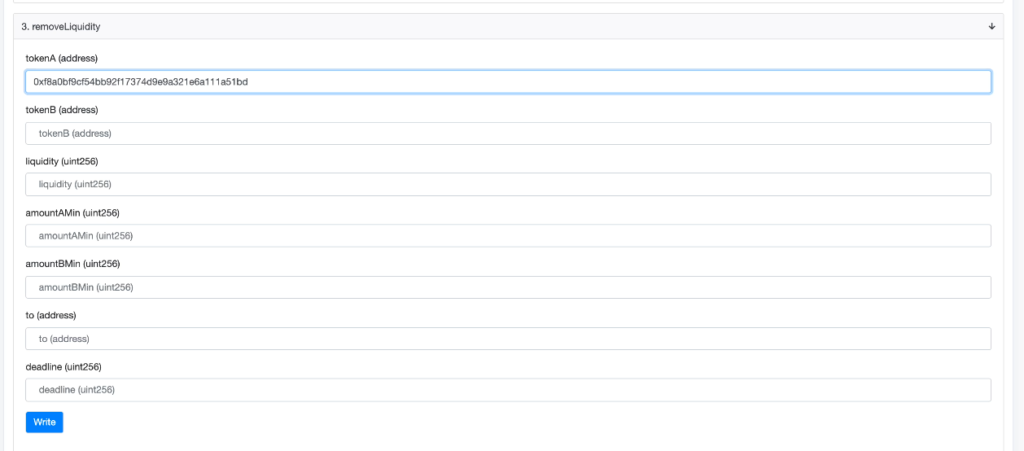The image size is (1024, 451).
Task: Click the 'to (address)' input box
Action: pos(508,339)
